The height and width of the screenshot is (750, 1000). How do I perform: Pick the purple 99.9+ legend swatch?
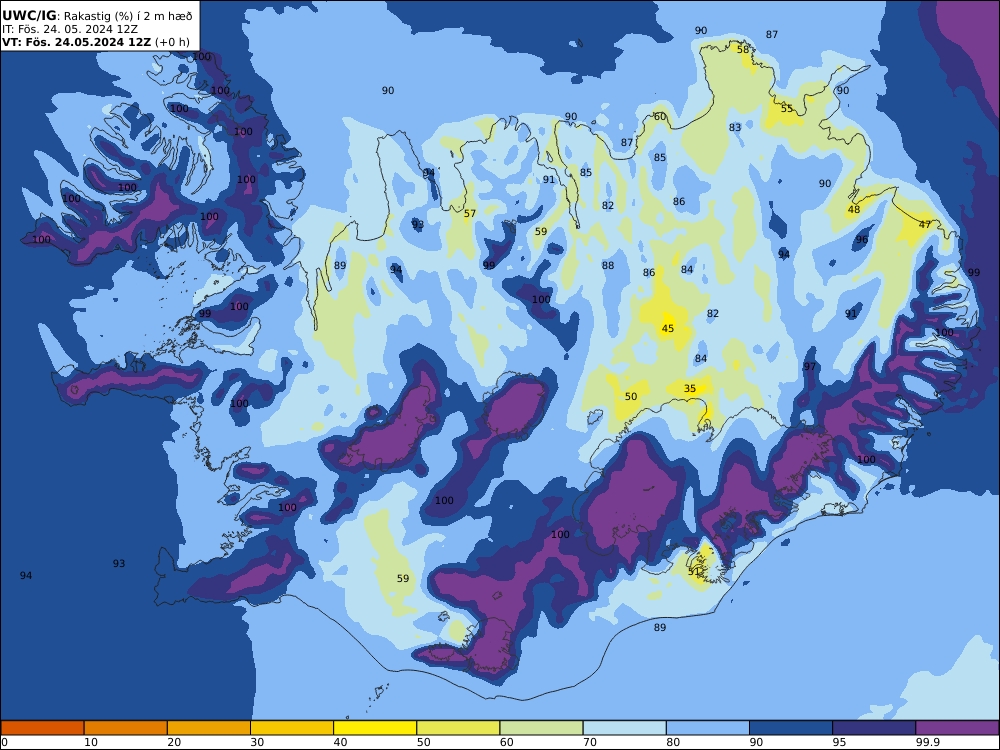957,728
